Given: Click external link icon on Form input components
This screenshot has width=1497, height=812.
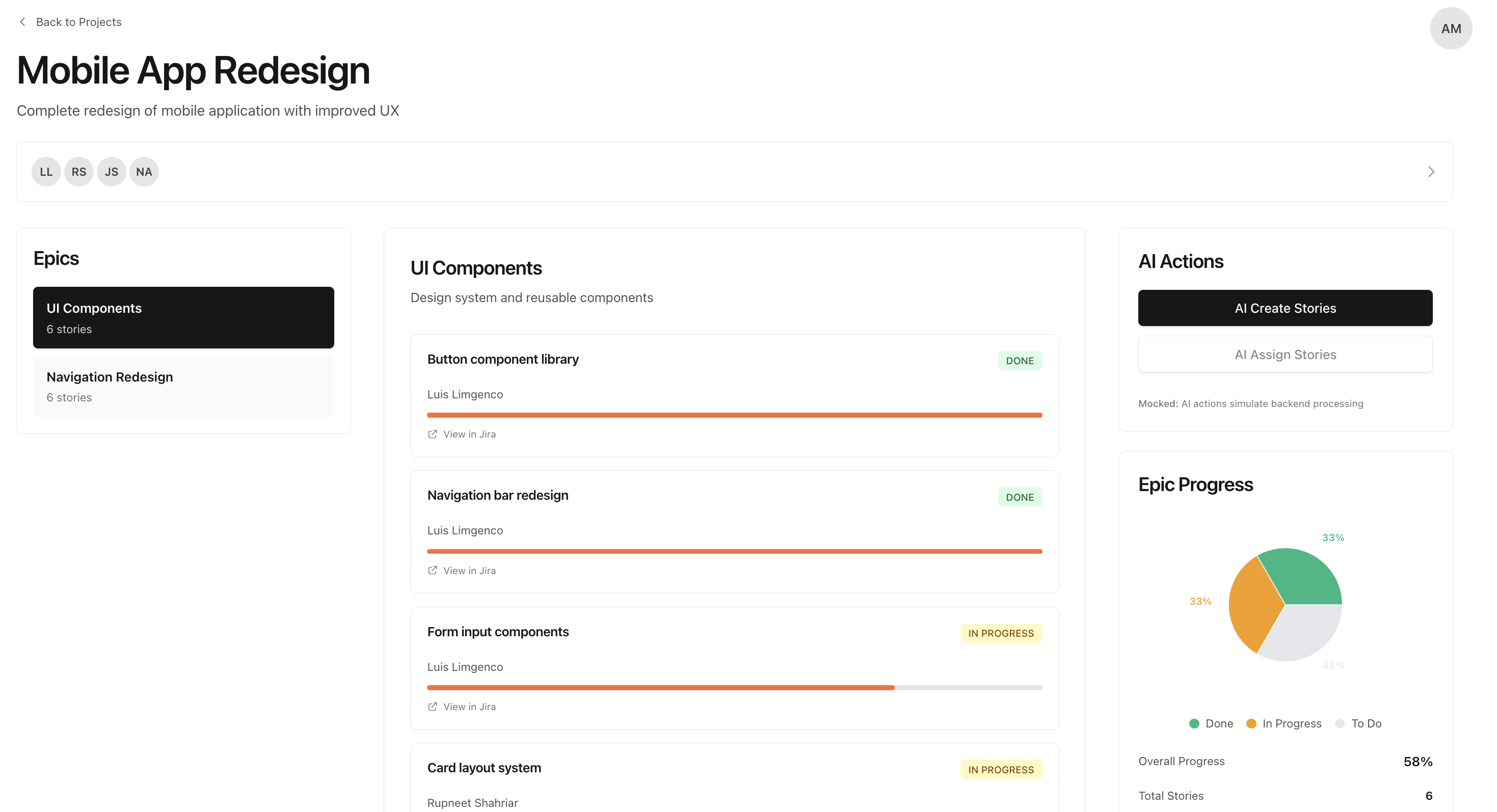Looking at the screenshot, I should point(433,706).
